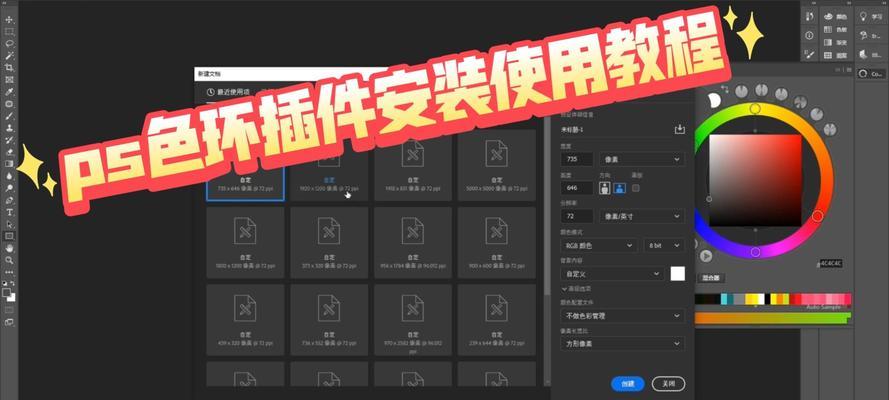Click the play button below color wheel
This screenshot has width=889, height=400.
tap(705, 256)
